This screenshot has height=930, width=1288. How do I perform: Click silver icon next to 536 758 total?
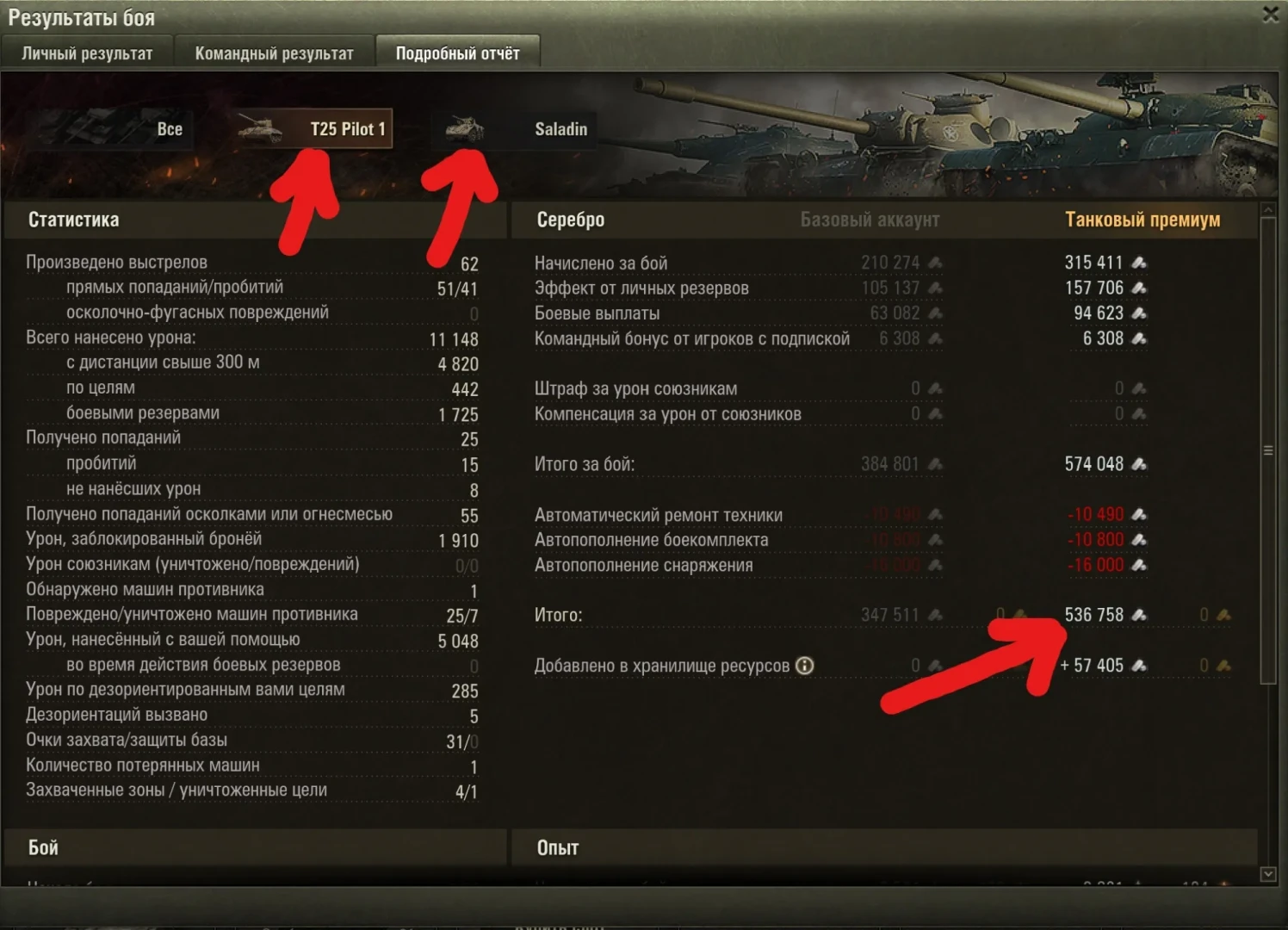(1138, 615)
